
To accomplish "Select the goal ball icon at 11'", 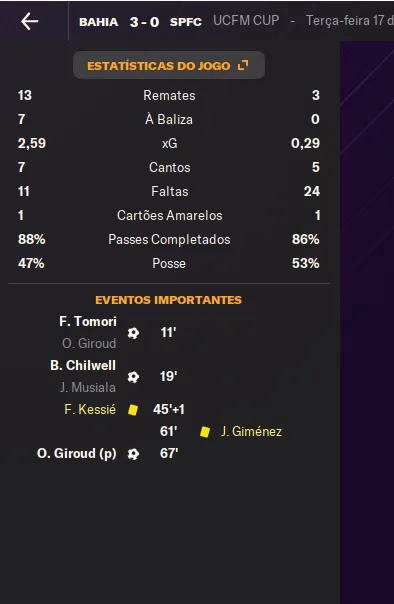I will click(133, 332).
